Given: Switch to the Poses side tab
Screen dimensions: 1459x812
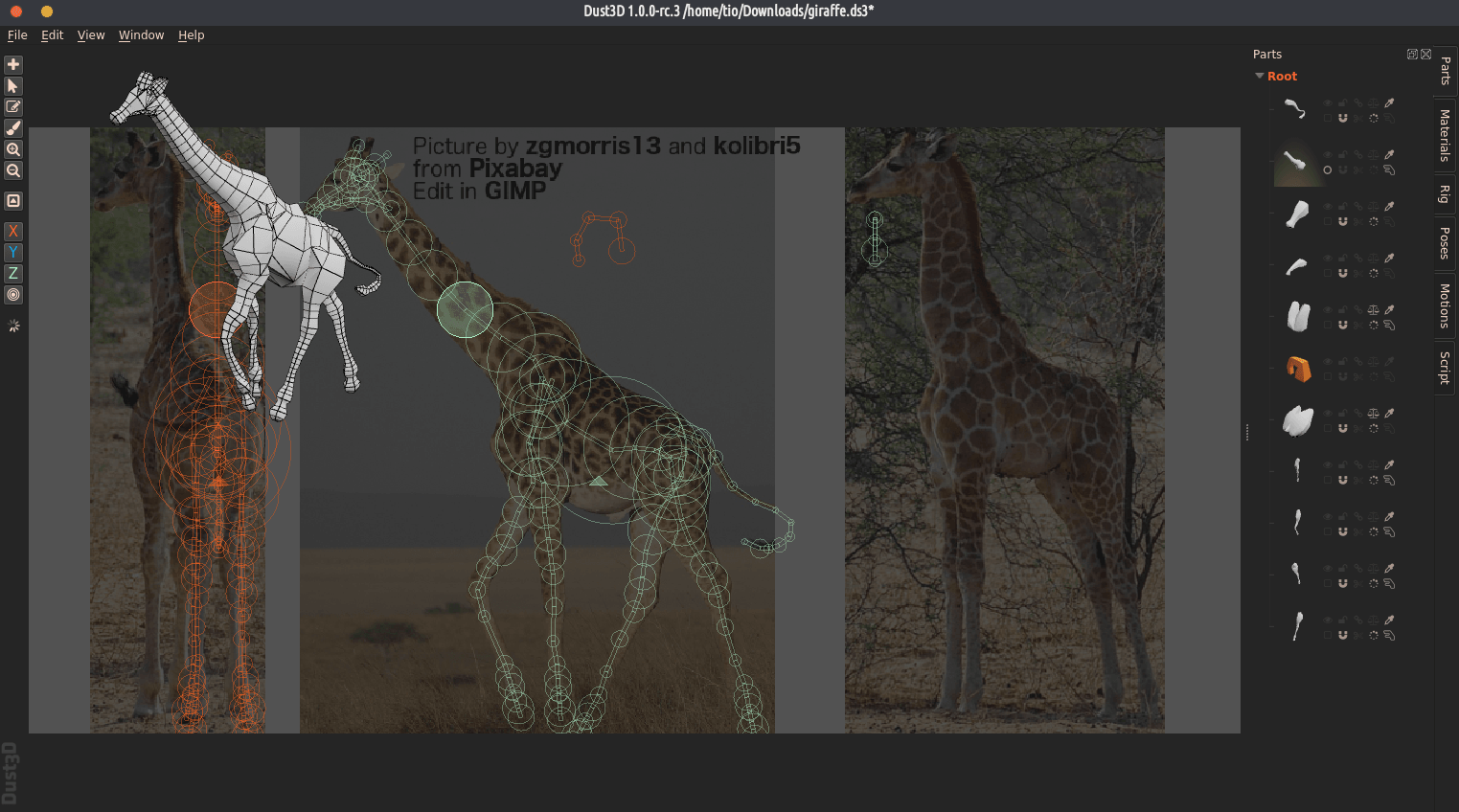Looking at the screenshot, I should 1446,243.
